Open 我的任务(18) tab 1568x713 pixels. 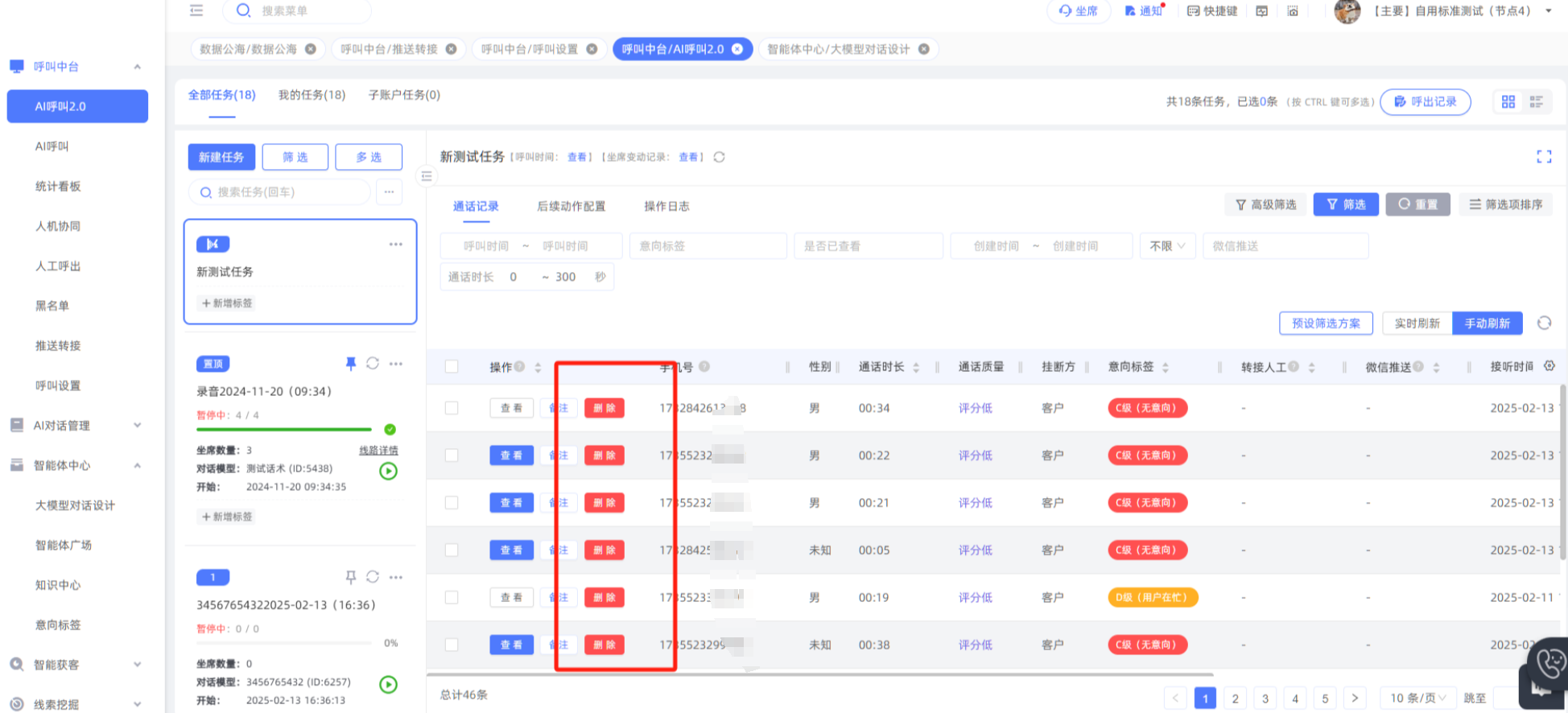(x=312, y=95)
